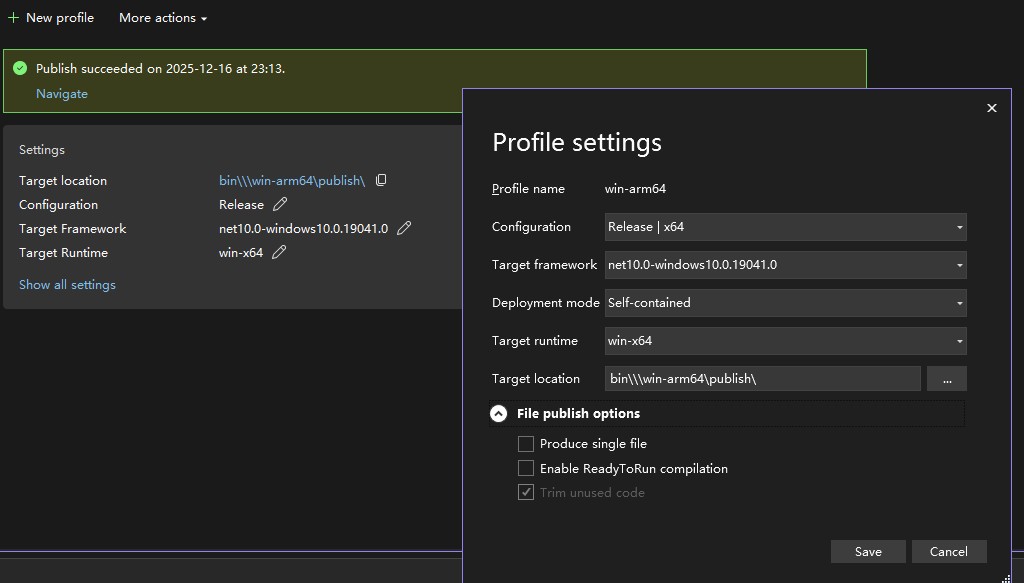Viewport: 1024px width, 583px height.
Task: Collapse the File publish options section
Action: tap(499, 414)
